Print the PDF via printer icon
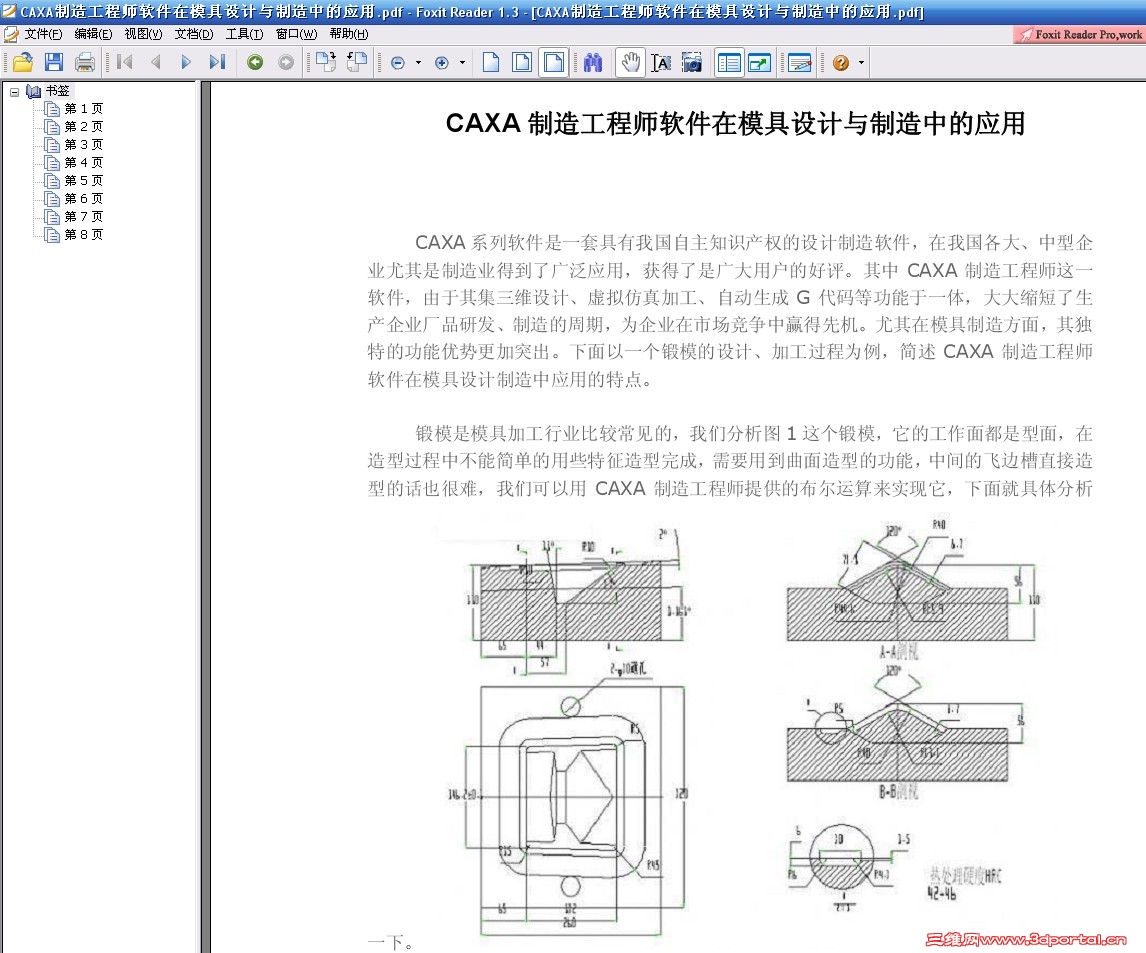This screenshot has height=953, width=1146. pos(85,63)
